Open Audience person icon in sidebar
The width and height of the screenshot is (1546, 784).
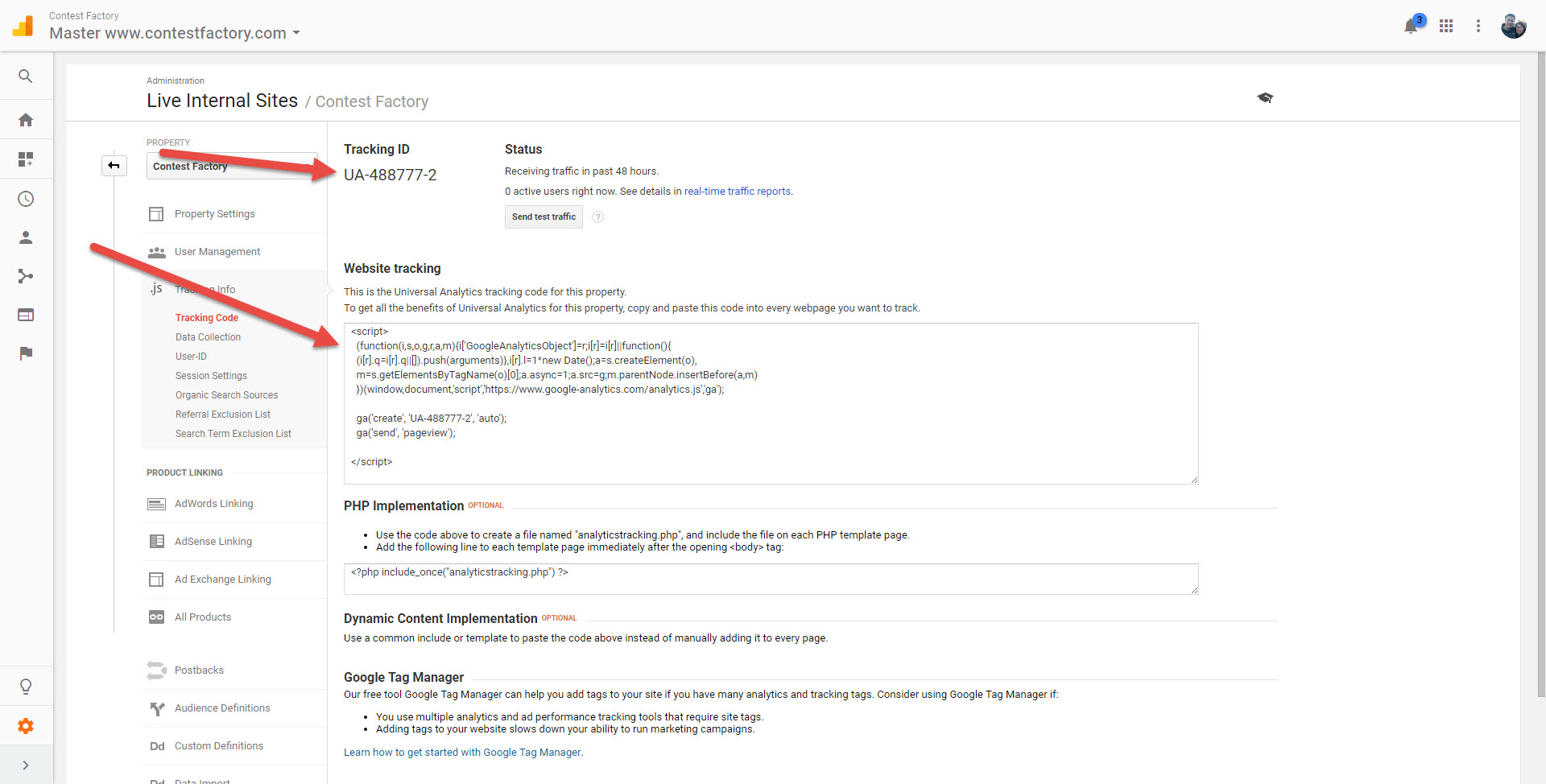pyautogui.click(x=26, y=237)
